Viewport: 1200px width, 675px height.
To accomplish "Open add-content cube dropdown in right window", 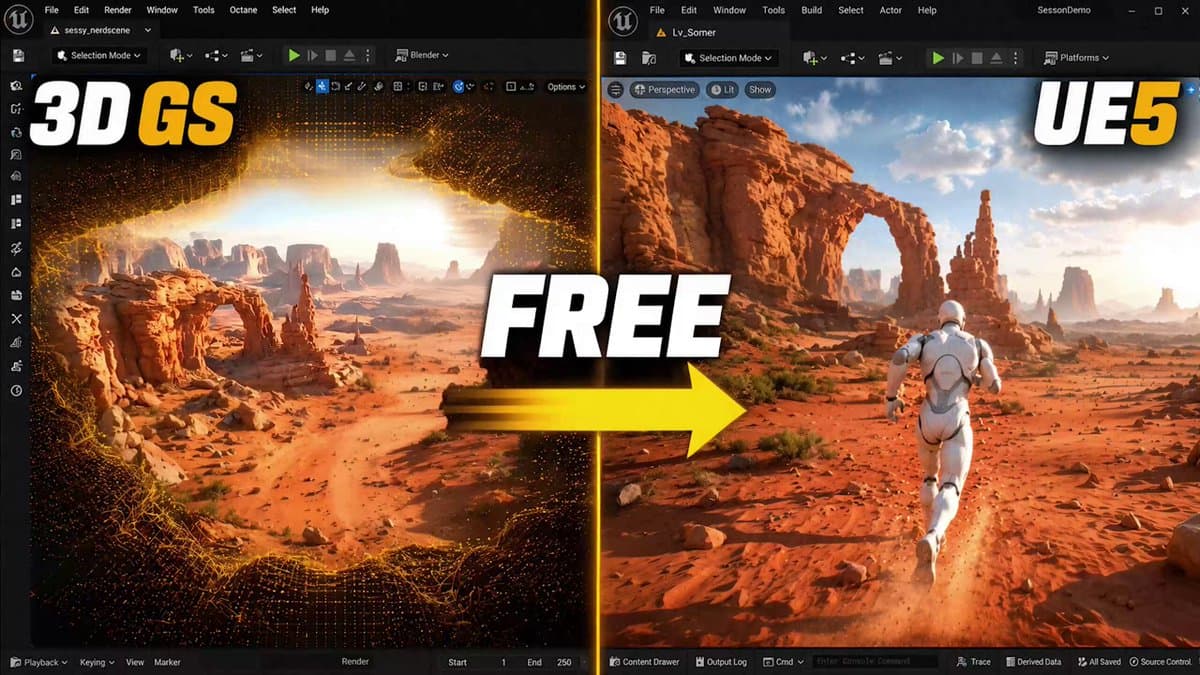I will click(x=817, y=58).
